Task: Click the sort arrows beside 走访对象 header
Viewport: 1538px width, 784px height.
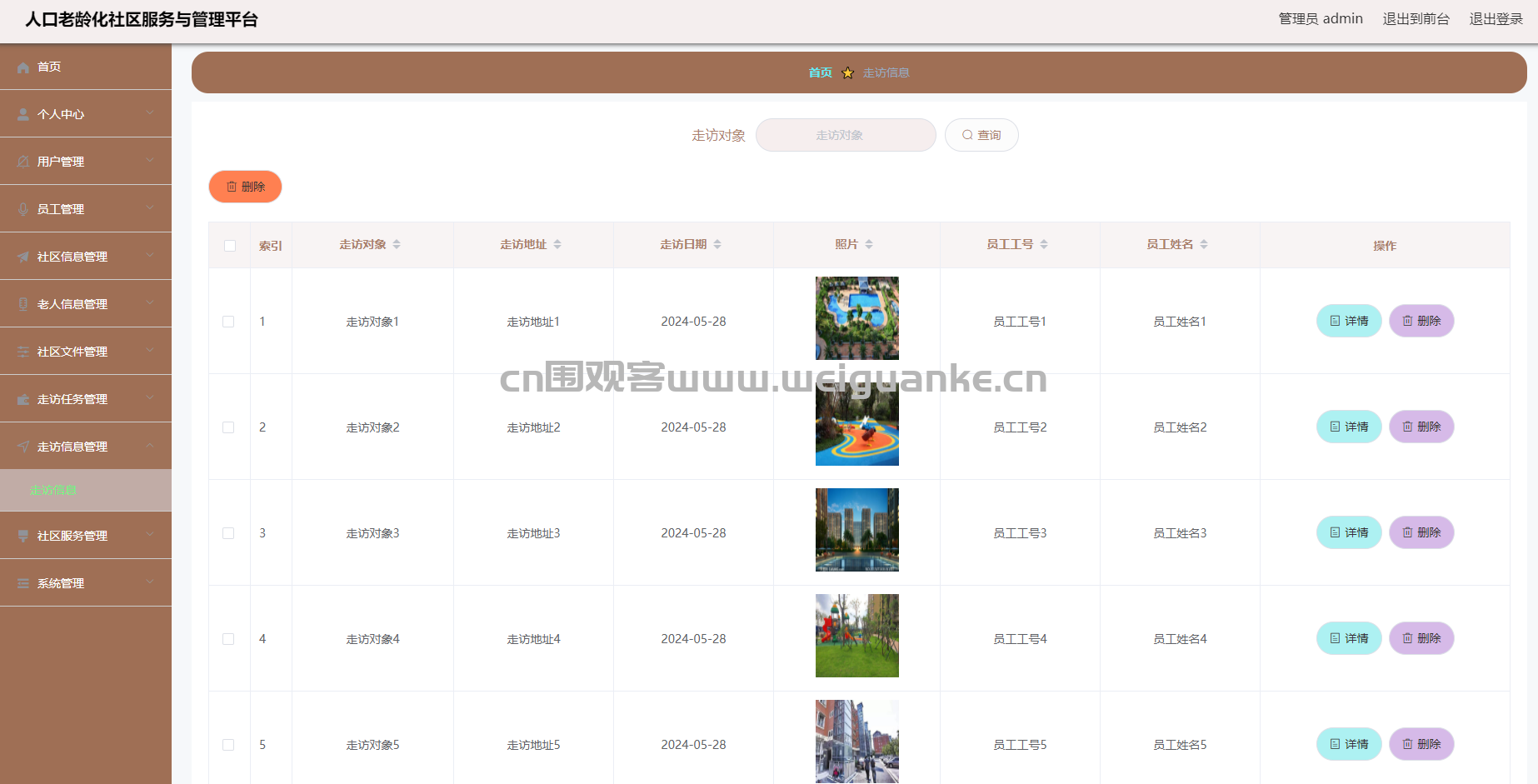Action: point(397,244)
